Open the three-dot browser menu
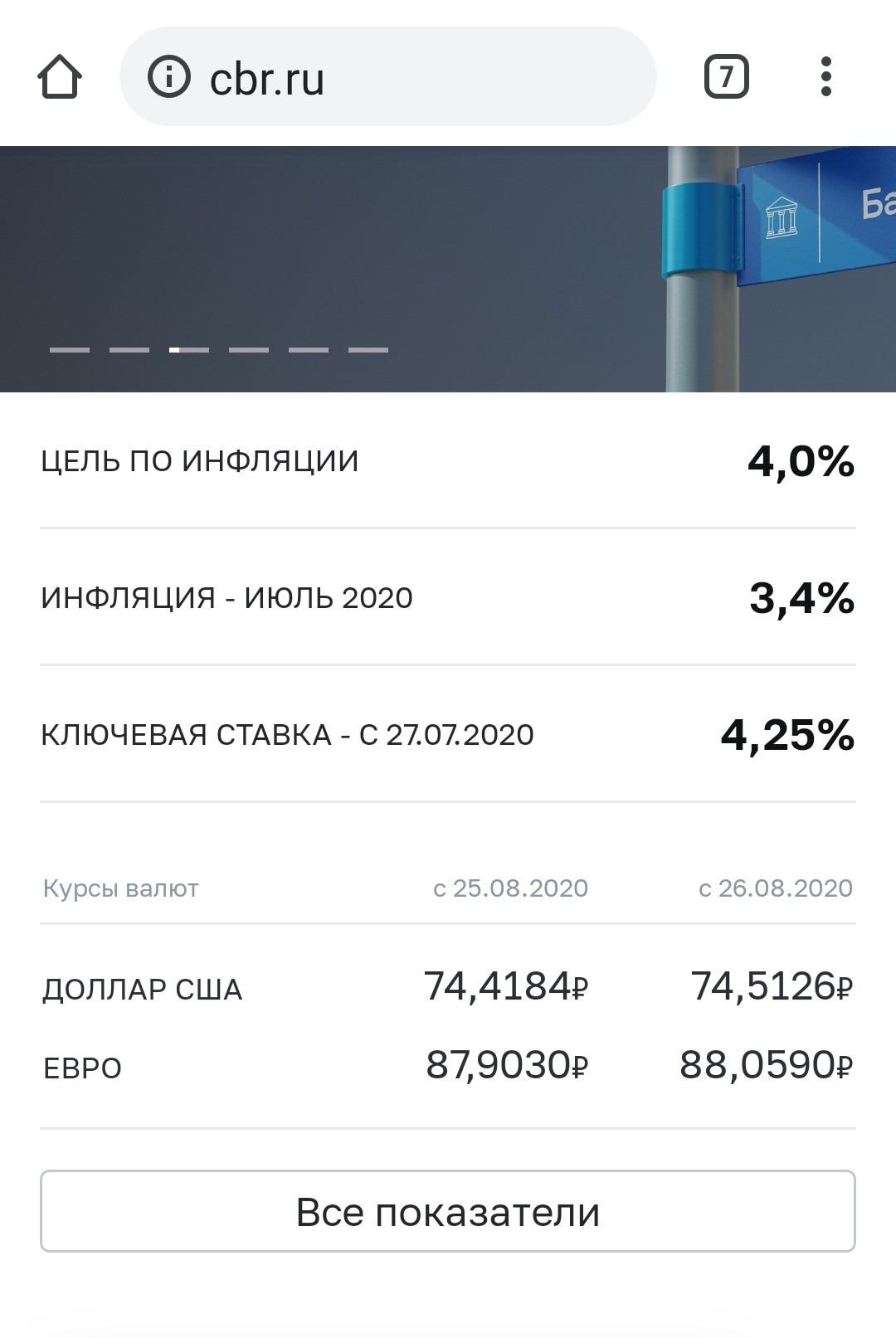The width and height of the screenshot is (896, 1338). [825, 76]
